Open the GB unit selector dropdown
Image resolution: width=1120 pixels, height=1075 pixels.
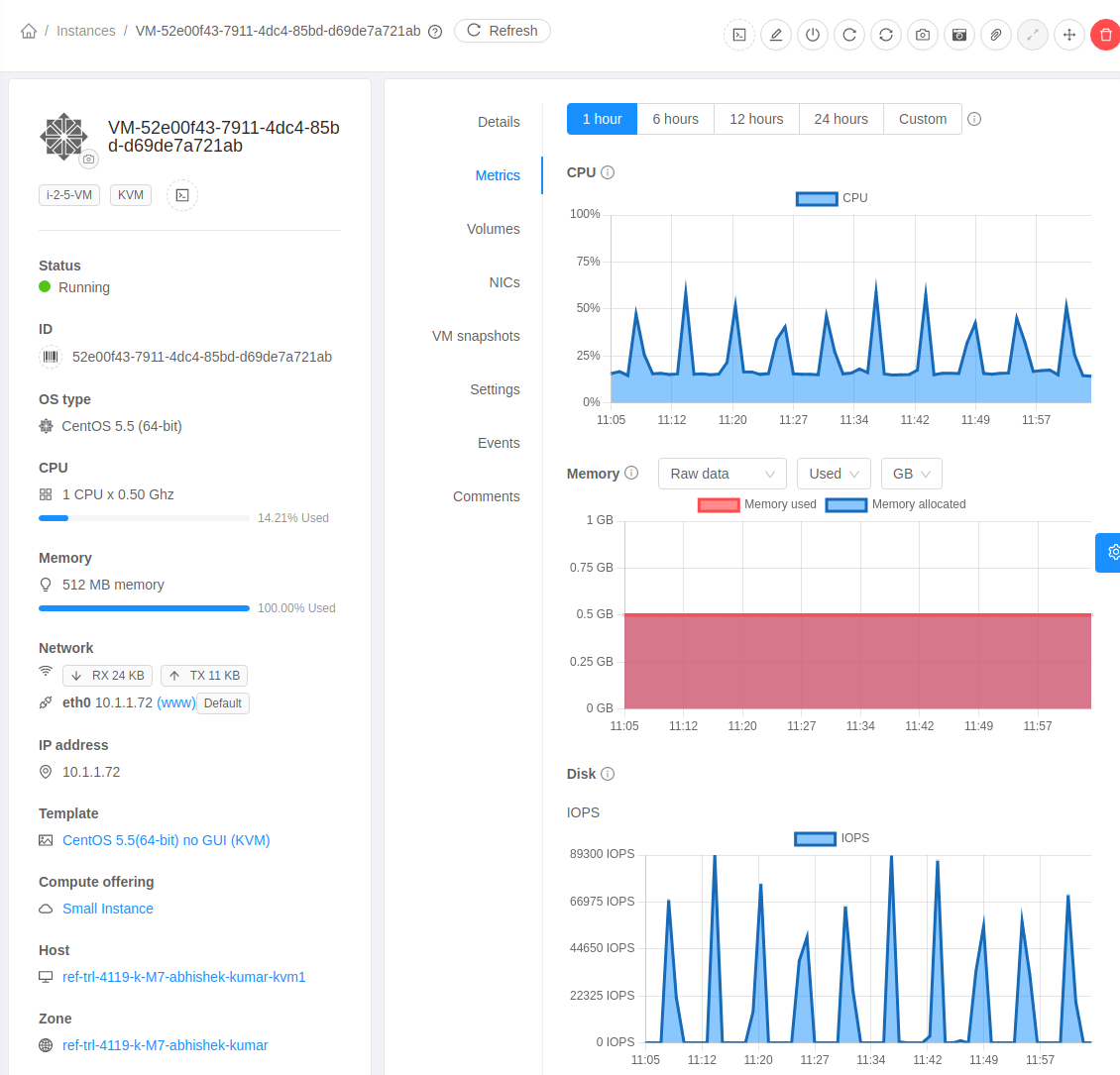coord(910,474)
